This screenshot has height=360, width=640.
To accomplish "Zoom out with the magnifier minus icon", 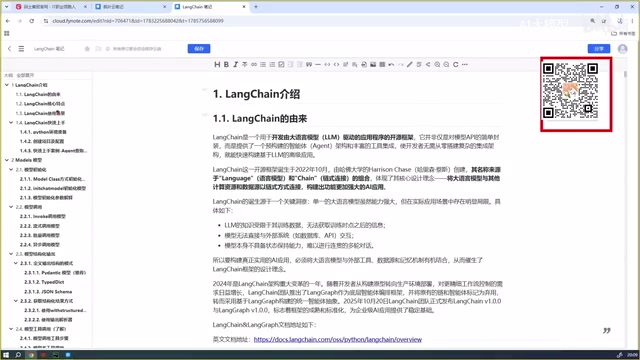I will 447,64.
